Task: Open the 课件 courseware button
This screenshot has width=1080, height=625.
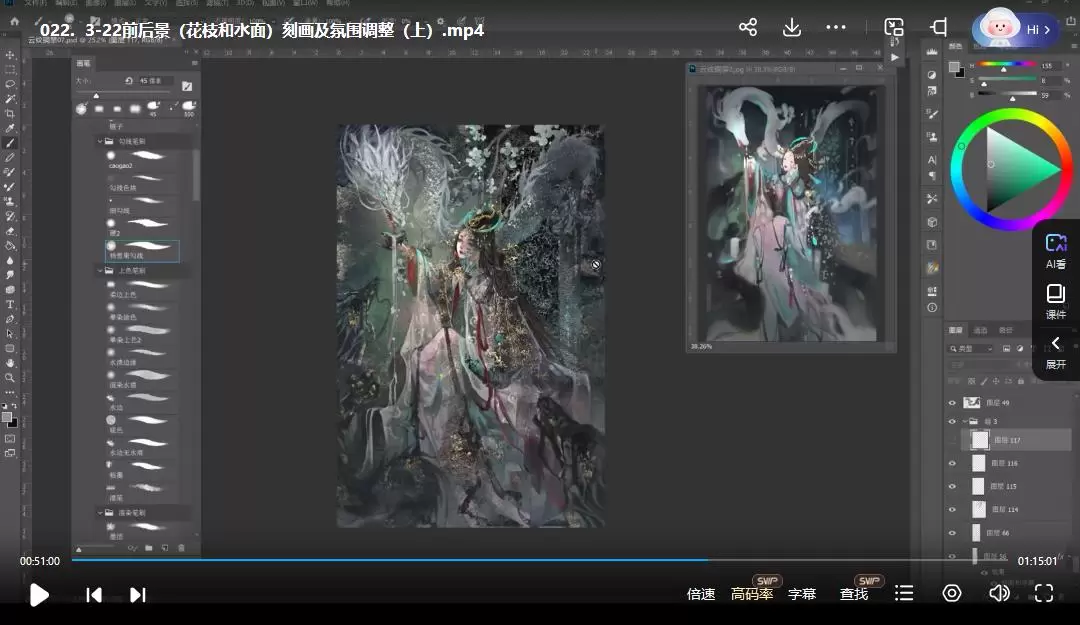Action: click(x=1056, y=302)
